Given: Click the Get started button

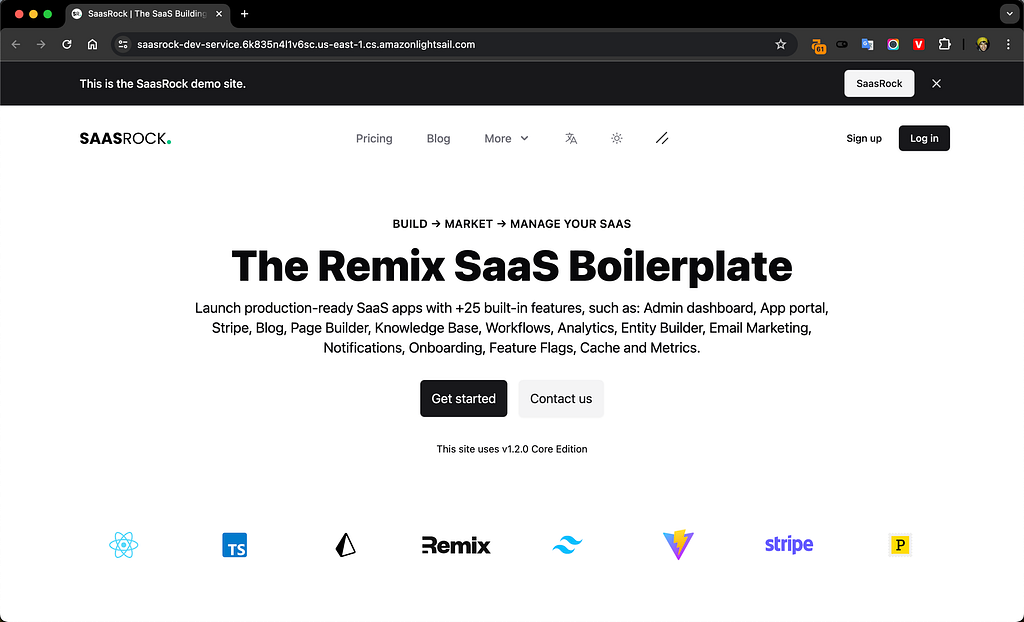Looking at the screenshot, I should pos(464,399).
